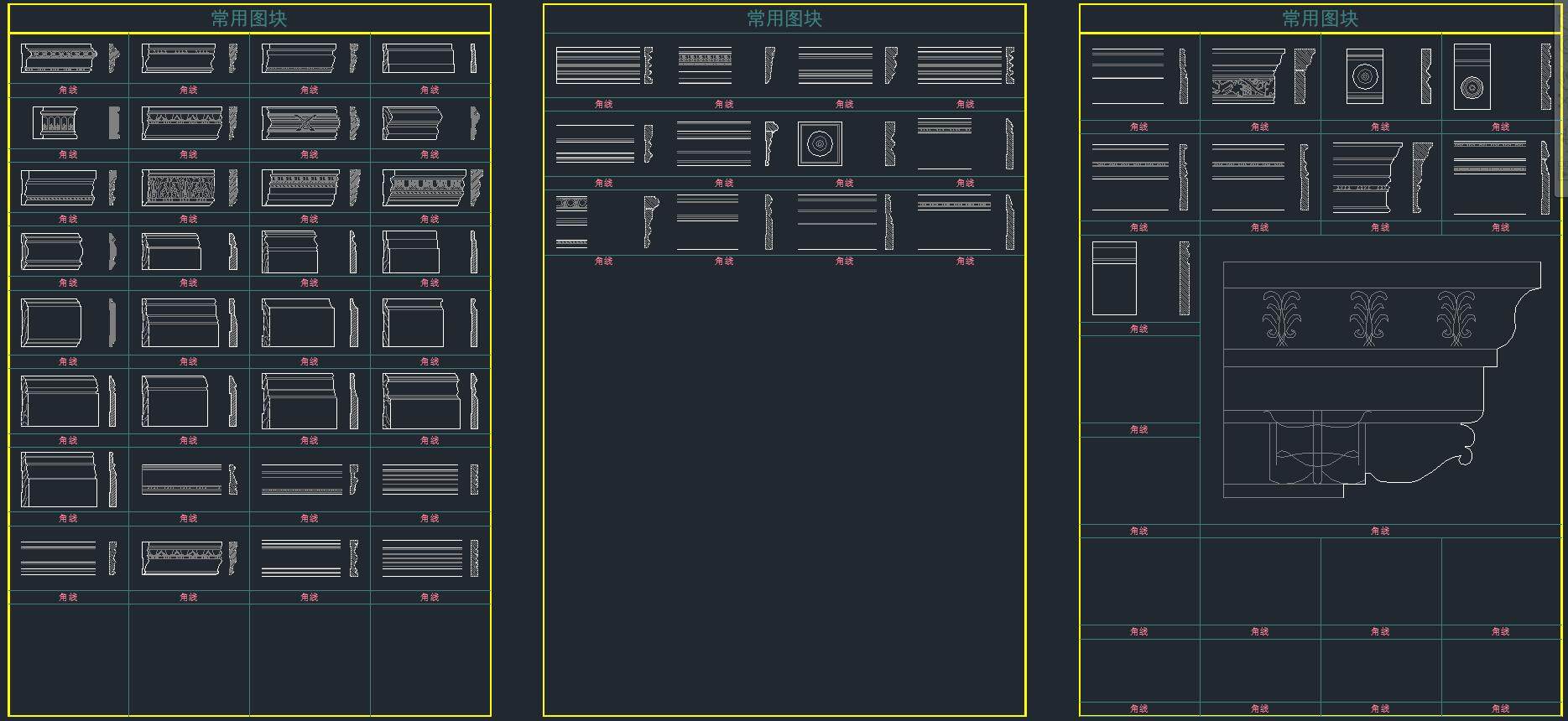The height and width of the screenshot is (721, 1568).
Task: Click the 常用图块 title of the middle sheet
Action: (784, 18)
